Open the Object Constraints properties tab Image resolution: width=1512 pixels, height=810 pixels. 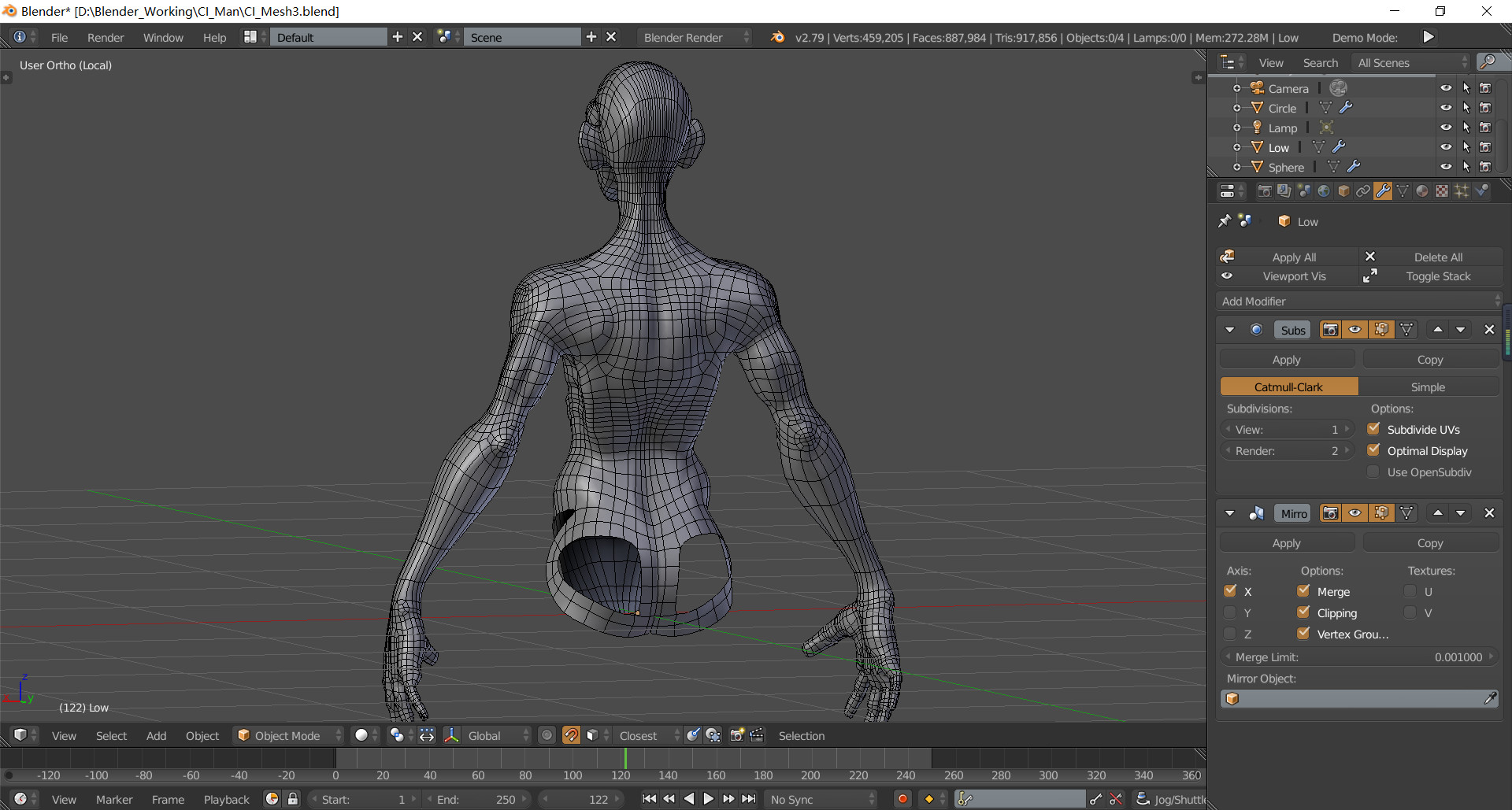pos(1364,190)
